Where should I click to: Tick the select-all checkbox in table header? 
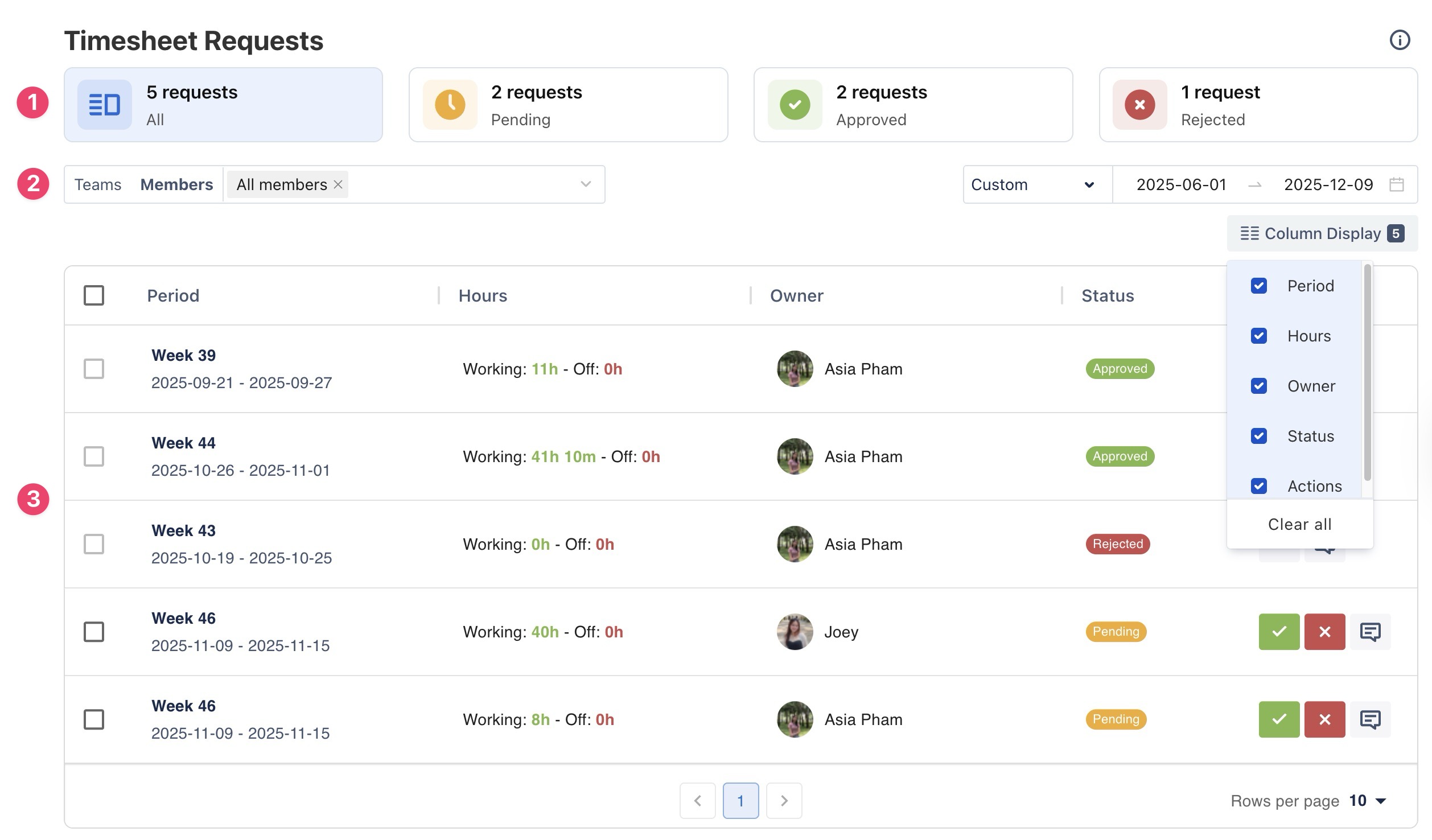point(94,295)
